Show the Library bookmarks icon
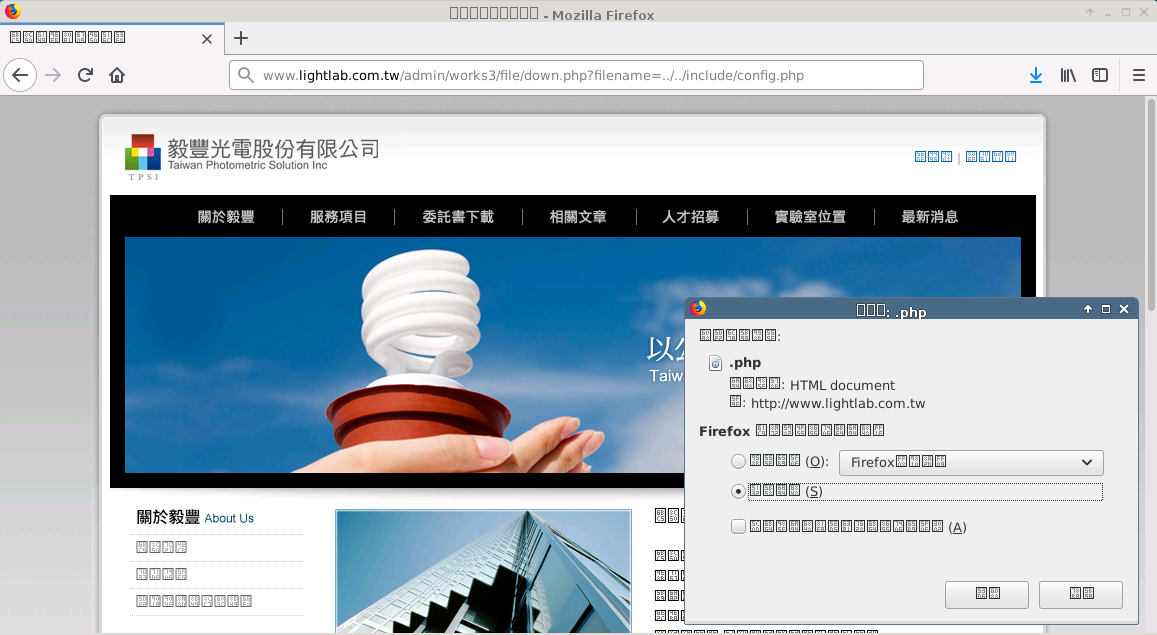1157x635 pixels. [x=1068, y=75]
